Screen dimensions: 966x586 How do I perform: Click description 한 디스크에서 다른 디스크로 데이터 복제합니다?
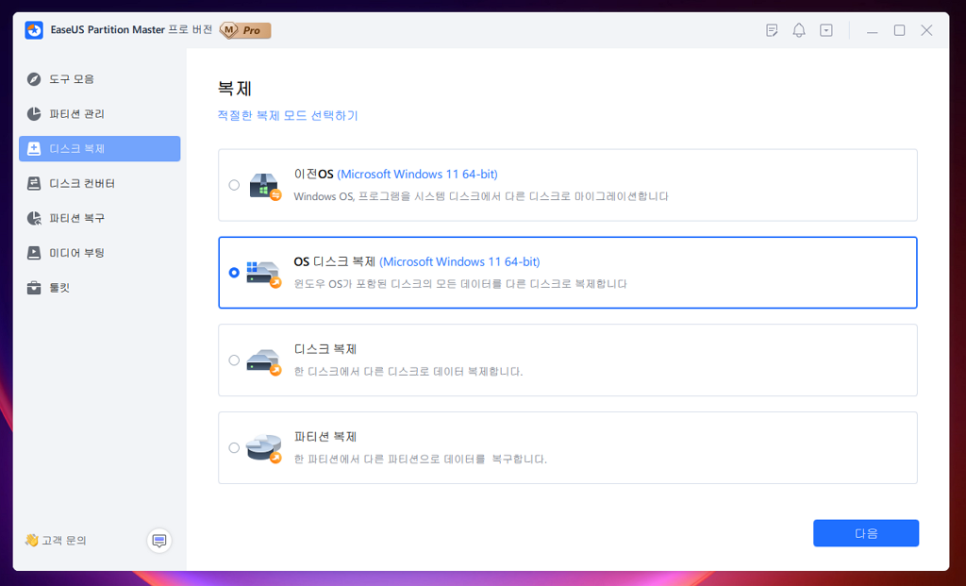click(408, 372)
